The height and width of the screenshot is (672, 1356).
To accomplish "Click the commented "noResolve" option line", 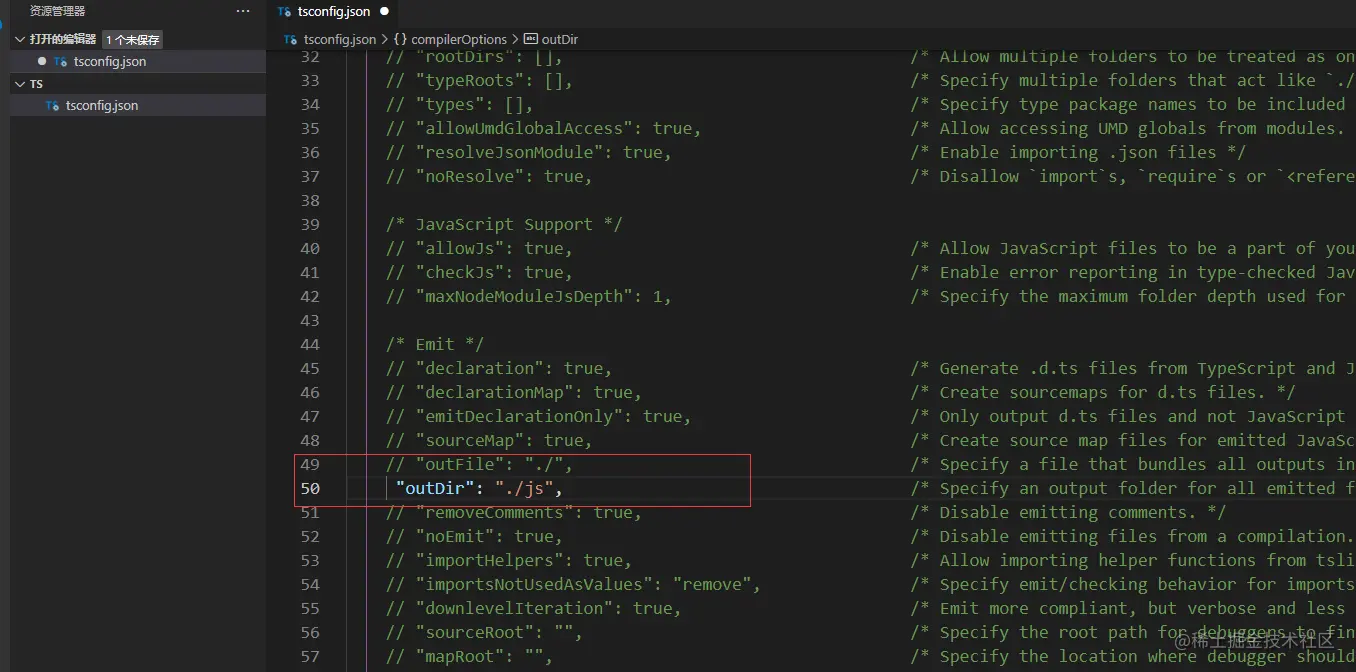I will 489,176.
